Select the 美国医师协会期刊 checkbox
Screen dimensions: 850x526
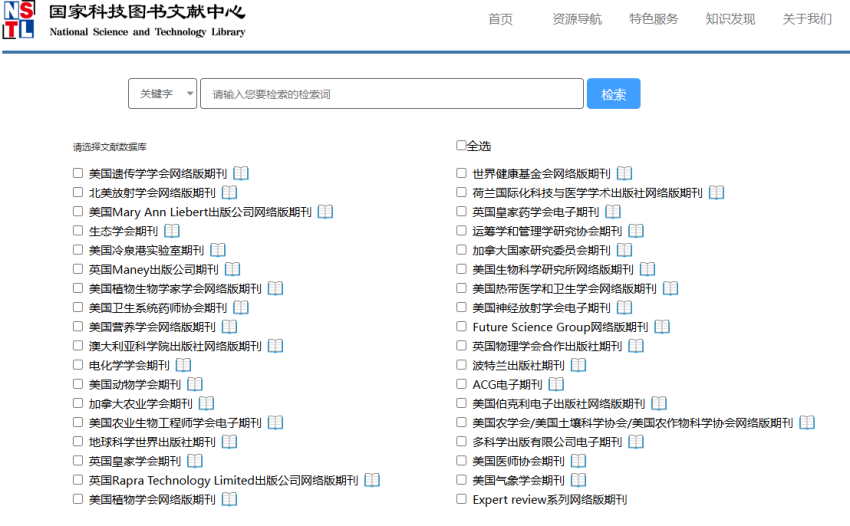click(461, 460)
